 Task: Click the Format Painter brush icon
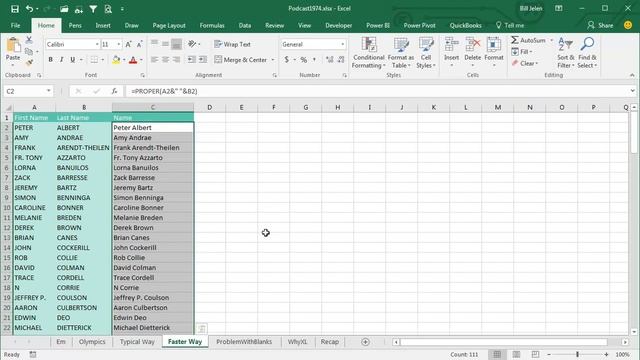tap(29, 63)
